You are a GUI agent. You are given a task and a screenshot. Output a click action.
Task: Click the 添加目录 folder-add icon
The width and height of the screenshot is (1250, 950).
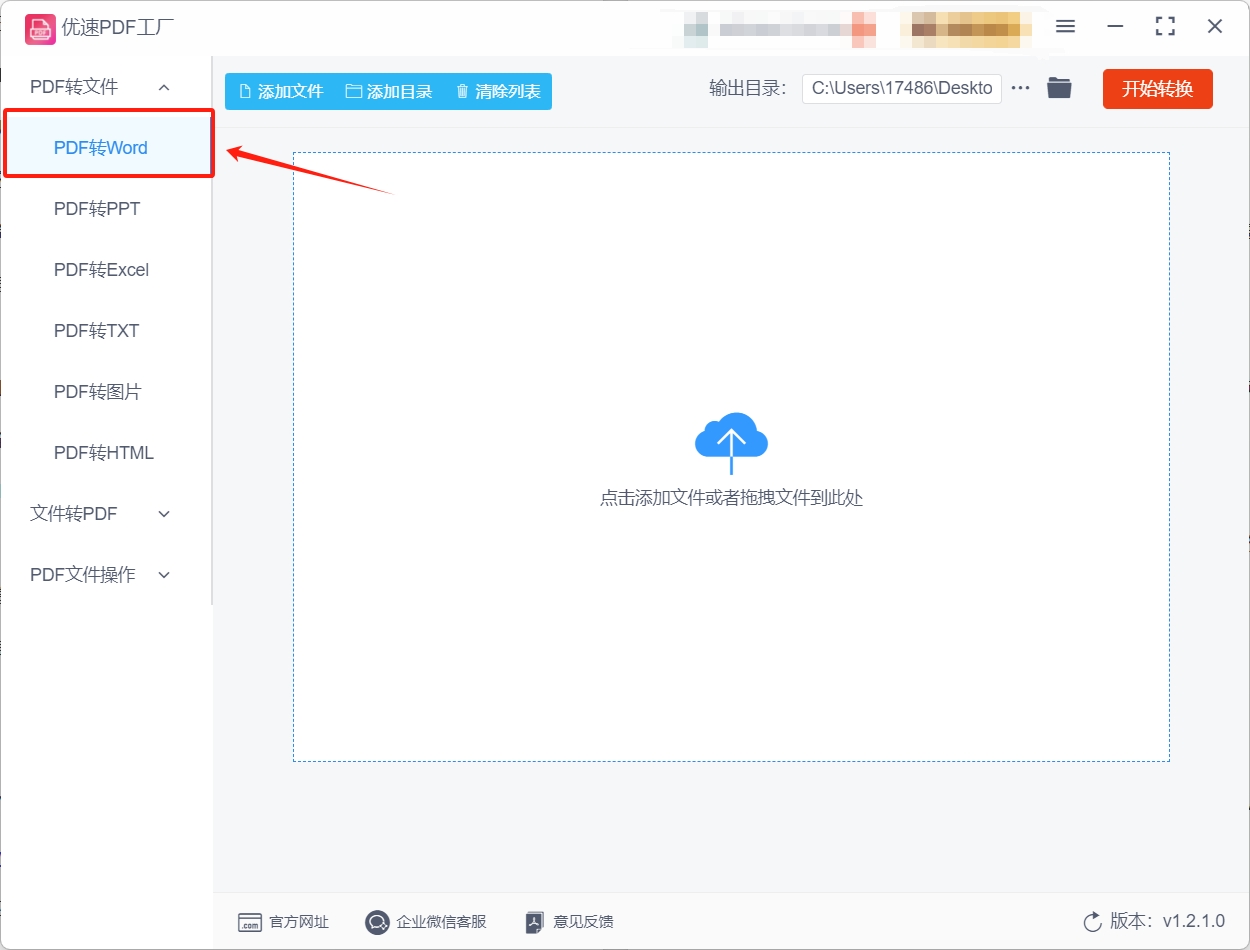[352, 89]
